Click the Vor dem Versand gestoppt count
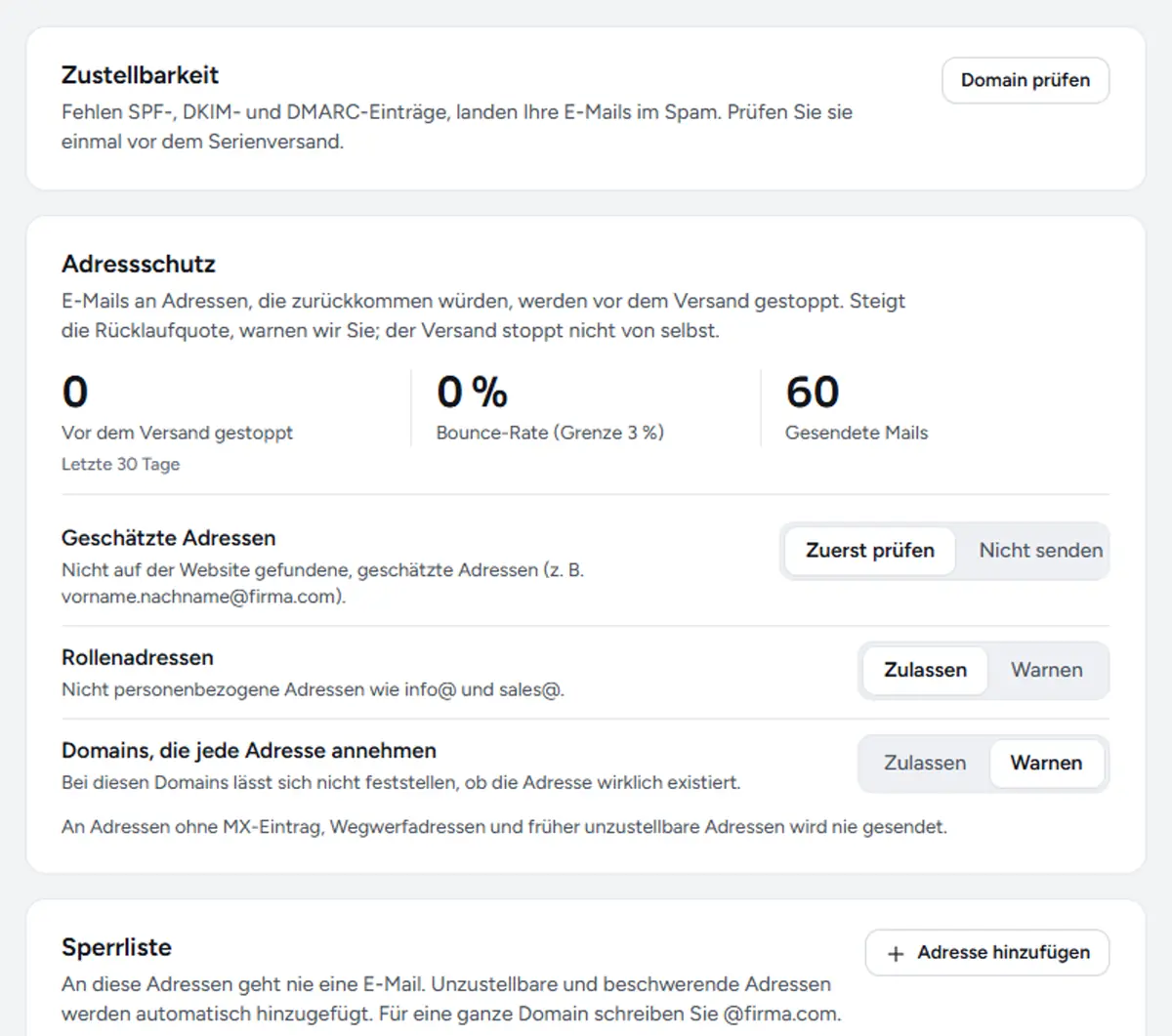Screen dimensions: 1172x1036 point(75,393)
